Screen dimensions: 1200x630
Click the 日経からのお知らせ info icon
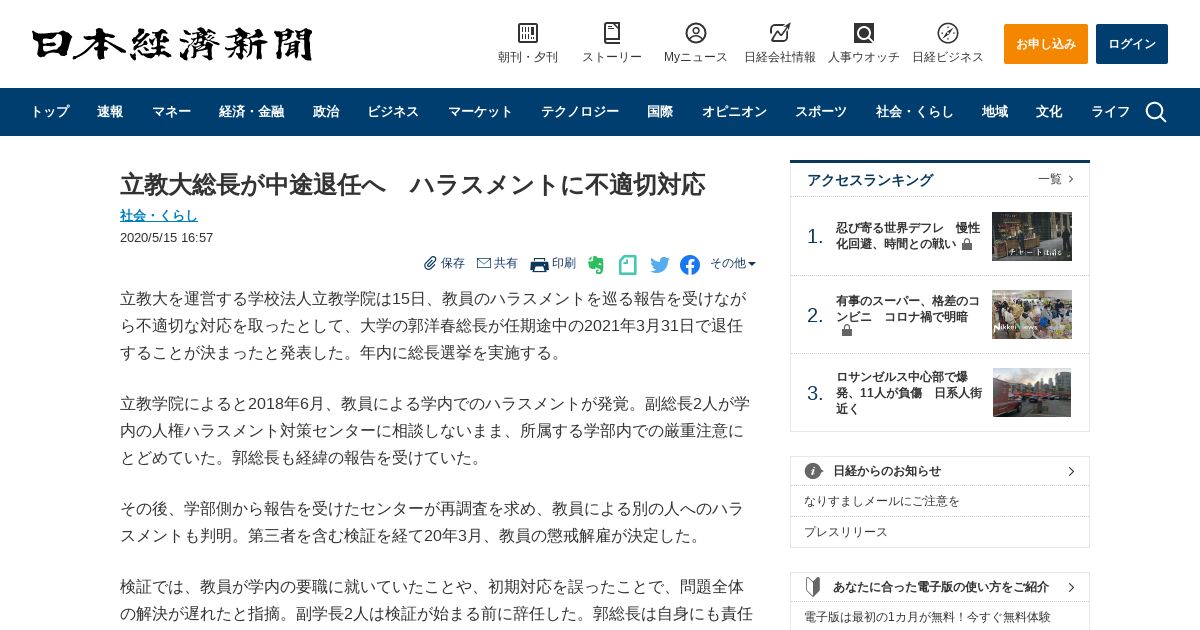click(x=814, y=471)
